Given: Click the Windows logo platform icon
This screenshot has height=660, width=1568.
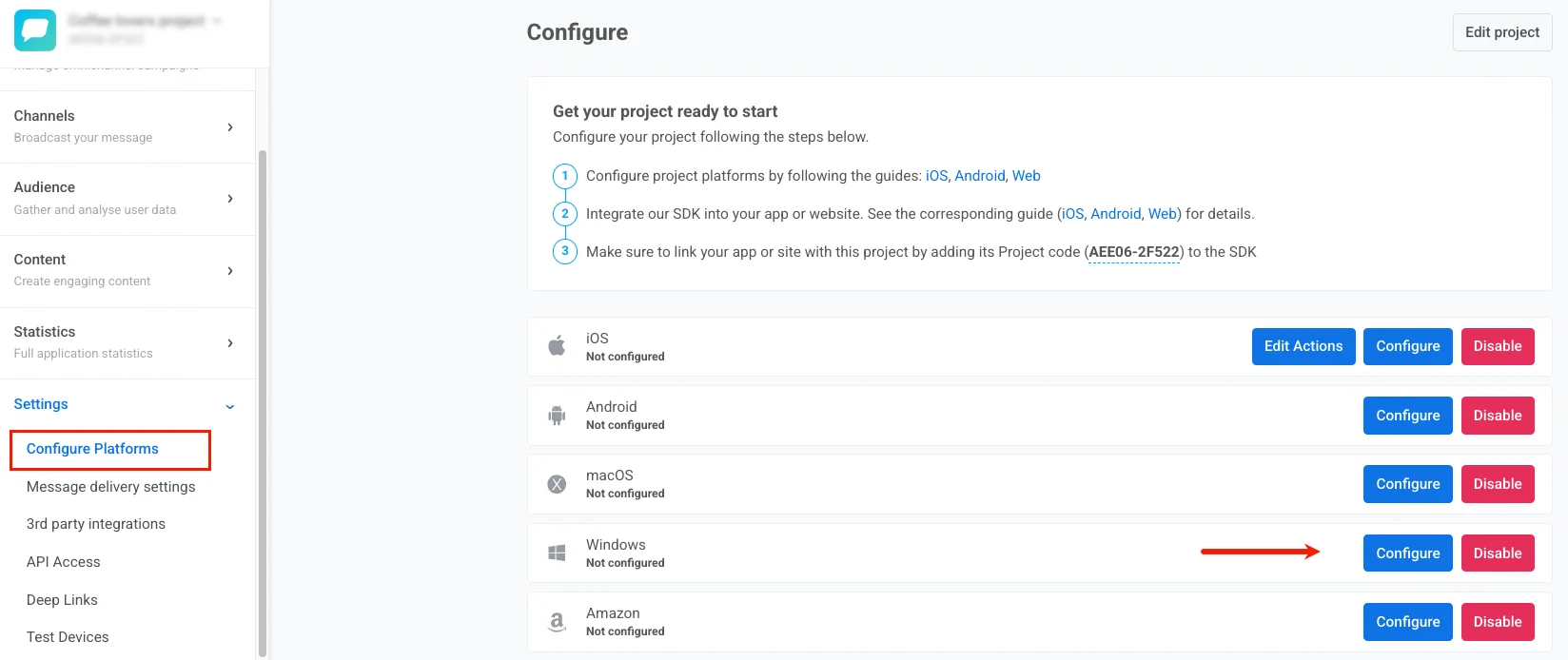Looking at the screenshot, I should 558,553.
